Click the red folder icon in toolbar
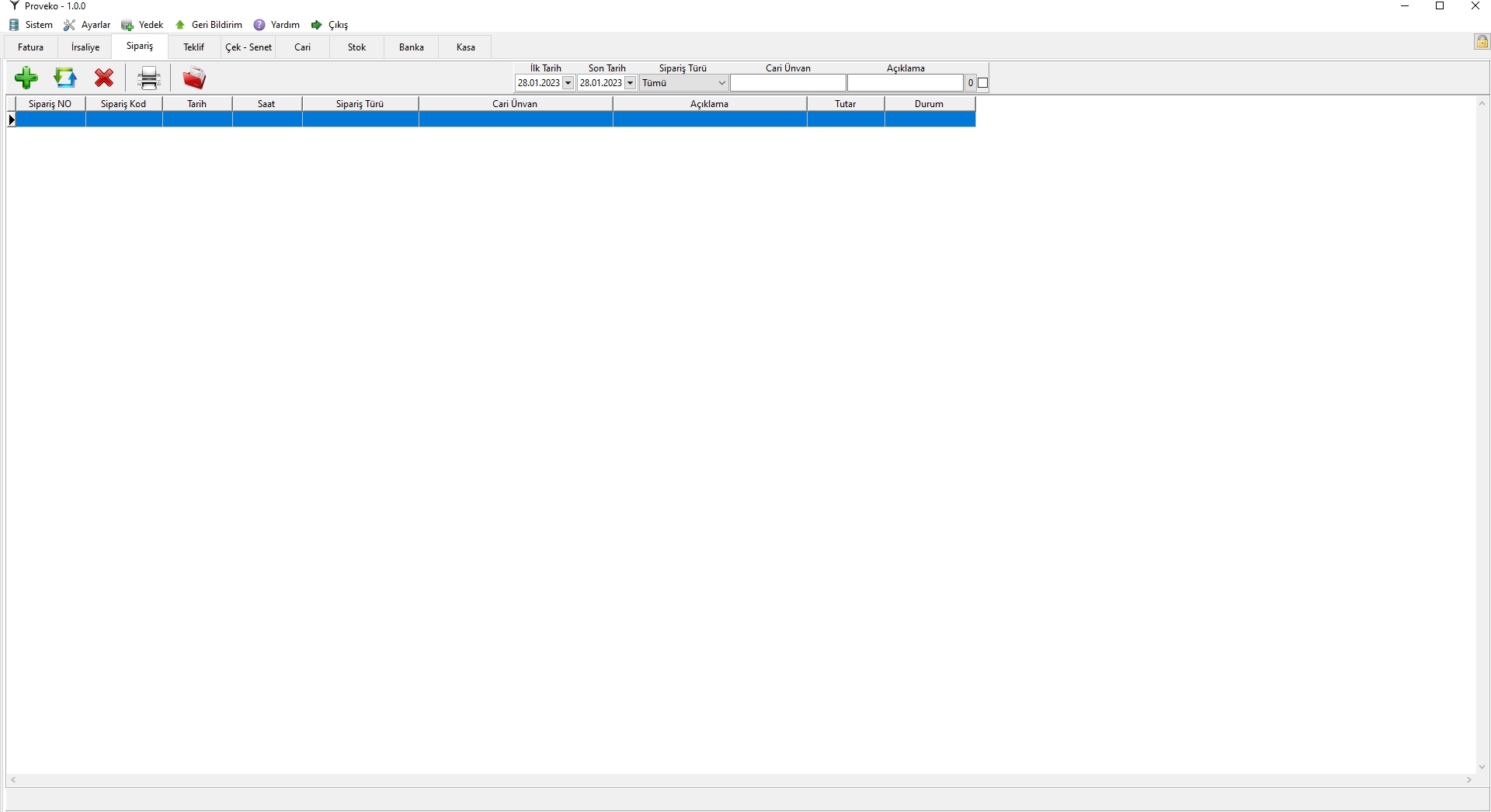The height and width of the screenshot is (812, 1491). click(x=194, y=78)
